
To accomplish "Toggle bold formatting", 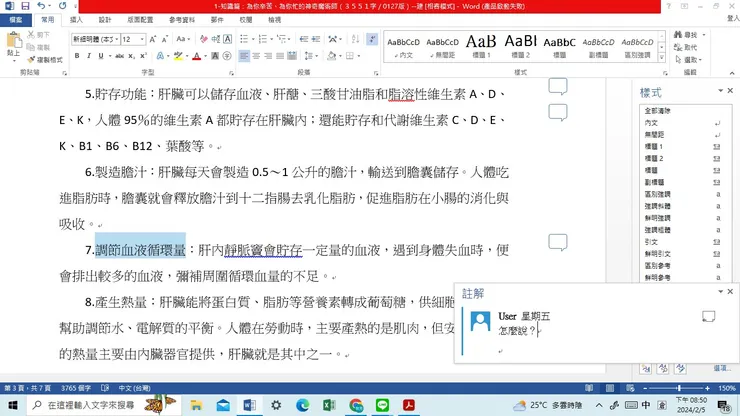I will click(x=77, y=56).
